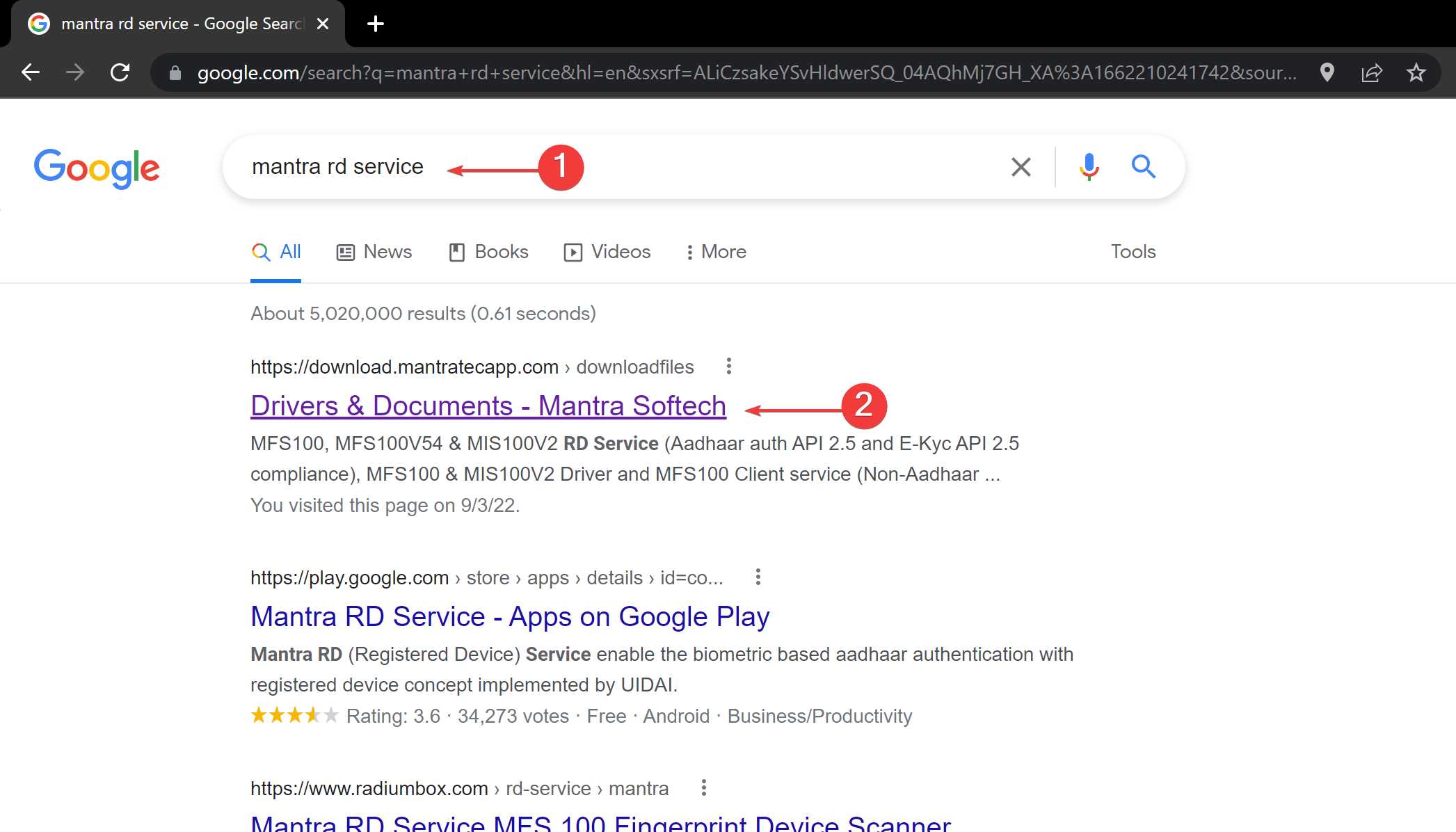
Task: Switch to the News tab
Action: click(374, 252)
